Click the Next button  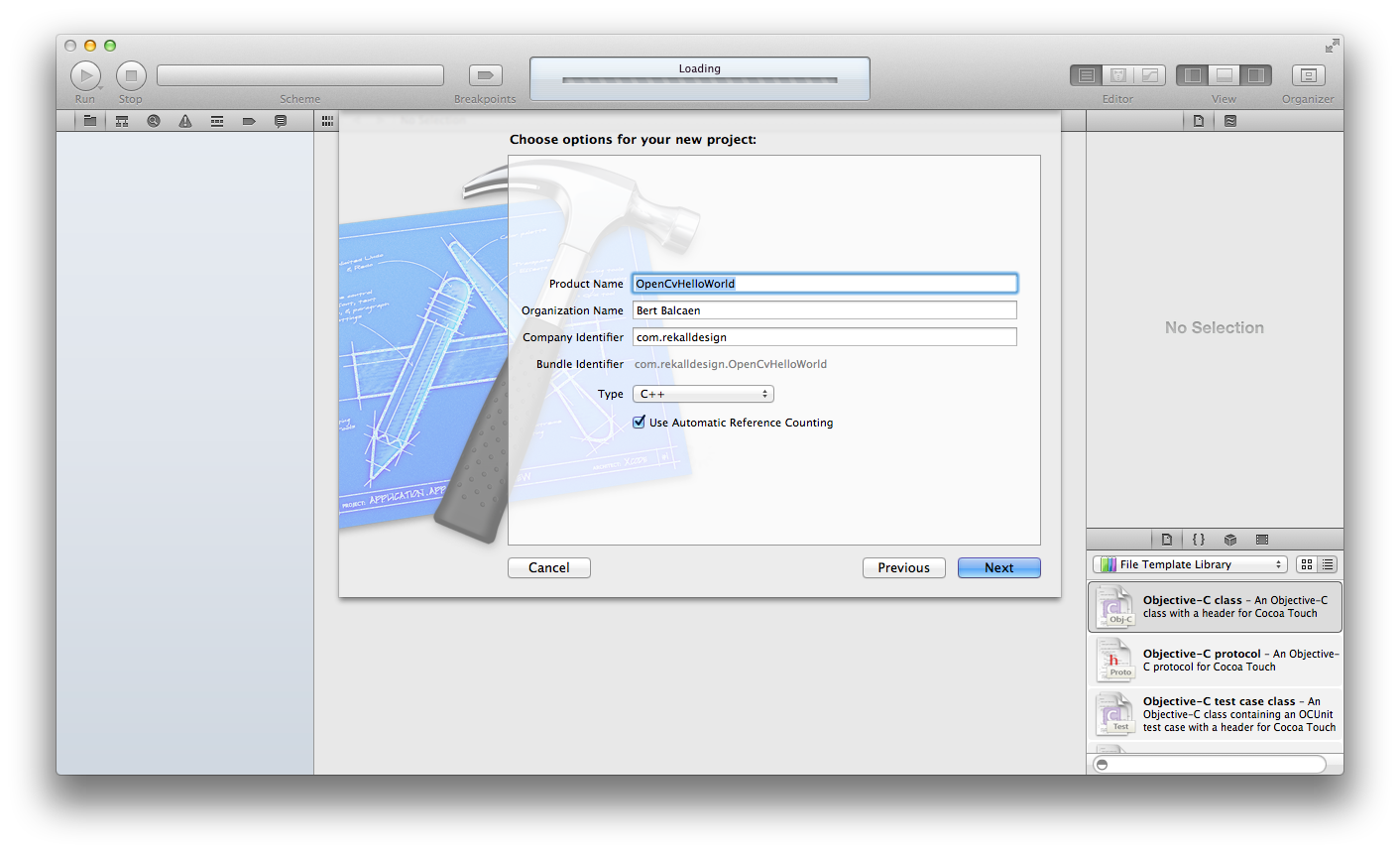[999, 567]
